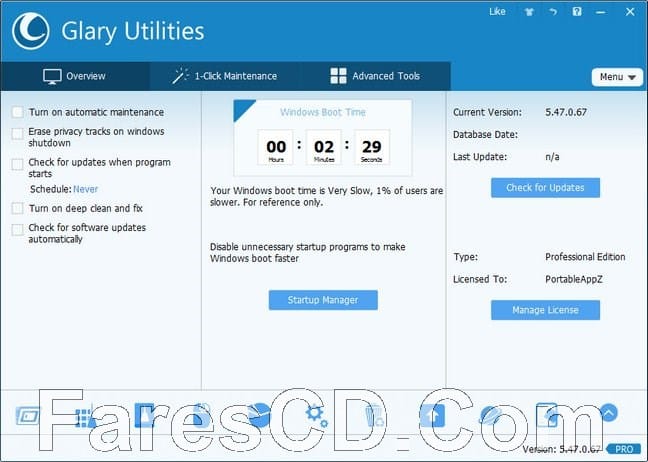
Task: Click the Glary Utilities title text
Action: pyautogui.click(x=133, y=31)
